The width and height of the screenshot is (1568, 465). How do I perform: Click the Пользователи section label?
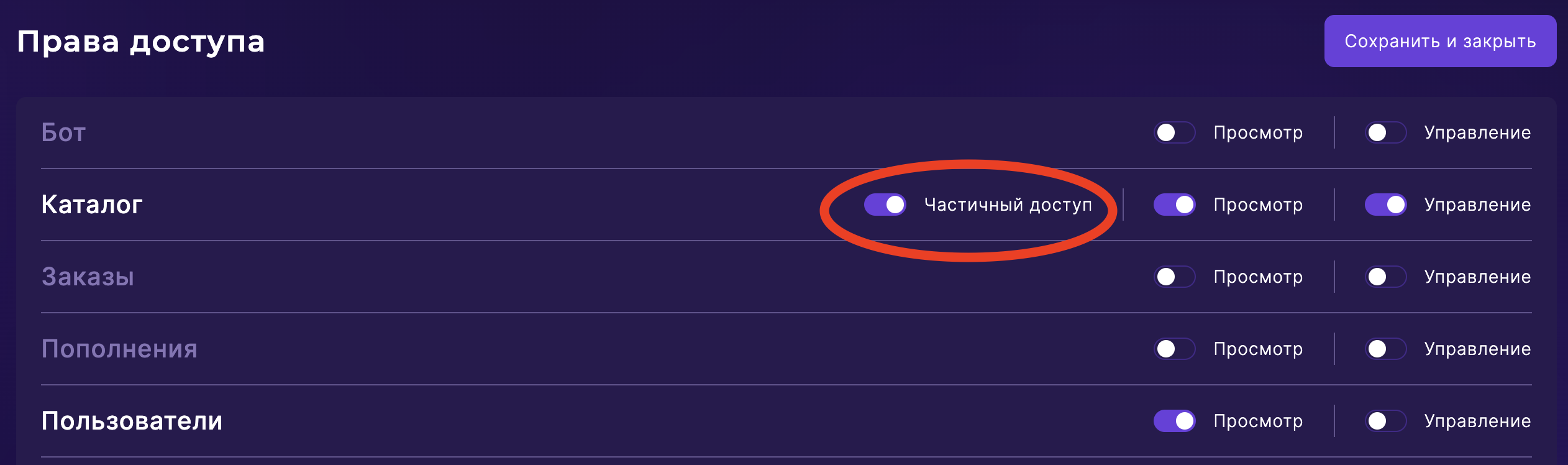pyautogui.click(x=132, y=421)
